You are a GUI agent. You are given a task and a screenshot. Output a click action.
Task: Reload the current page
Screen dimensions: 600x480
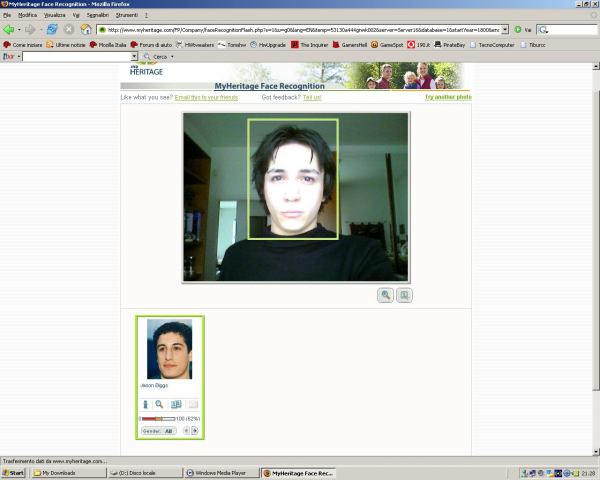tap(52, 29)
